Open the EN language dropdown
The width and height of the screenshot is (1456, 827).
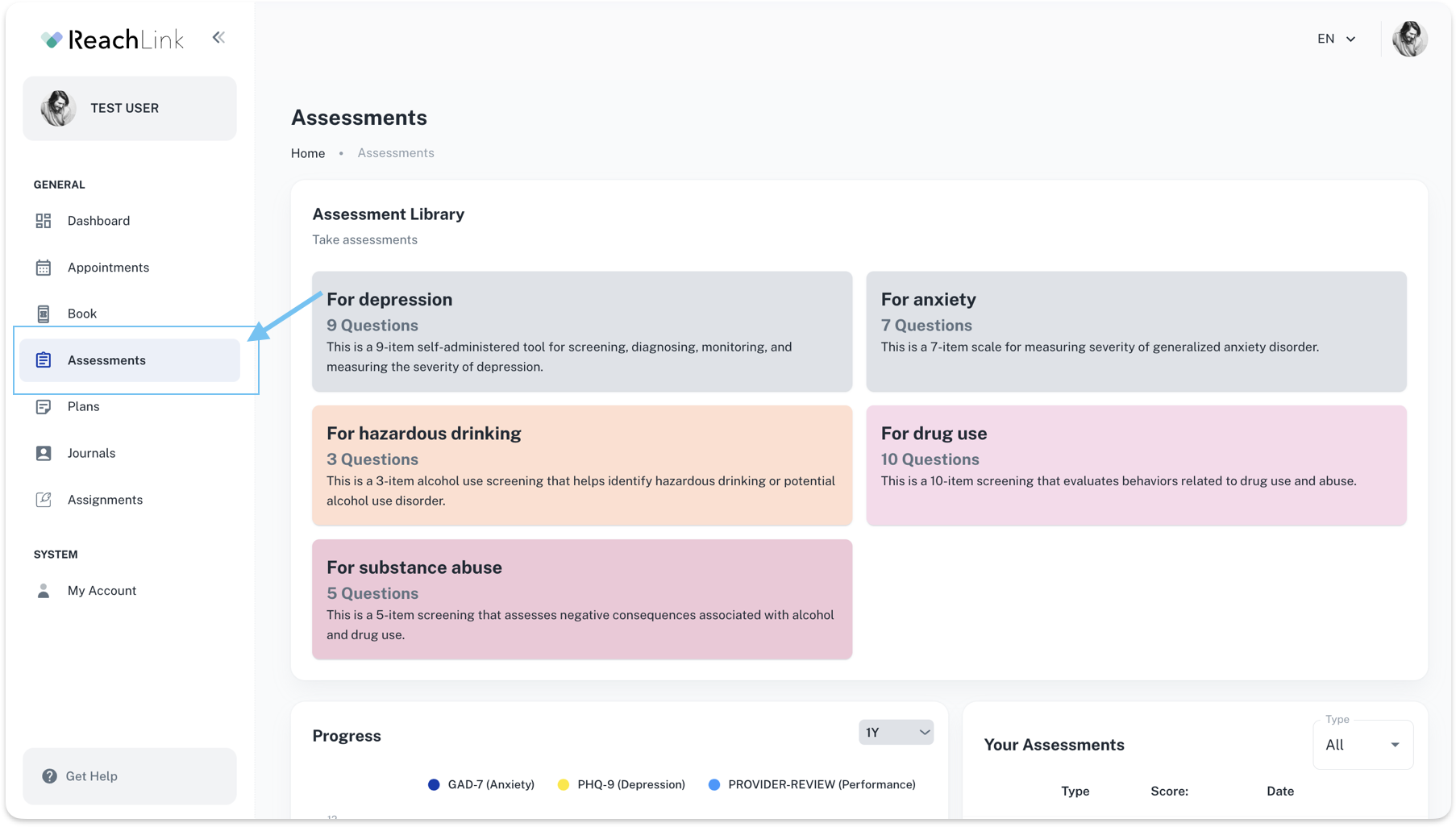(1336, 39)
